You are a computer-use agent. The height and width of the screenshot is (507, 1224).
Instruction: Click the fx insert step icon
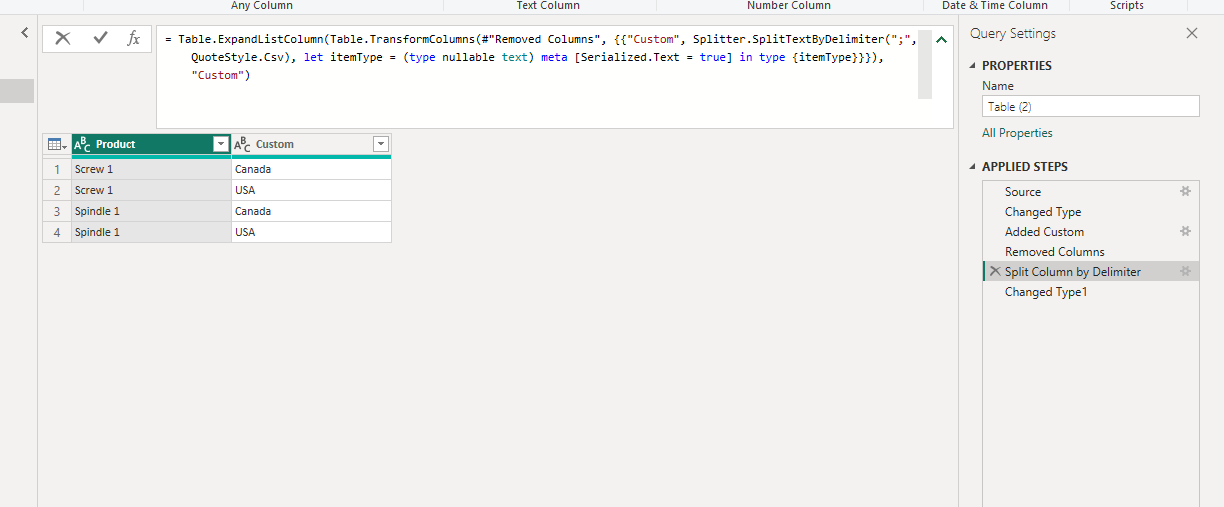[x=133, y=38]
